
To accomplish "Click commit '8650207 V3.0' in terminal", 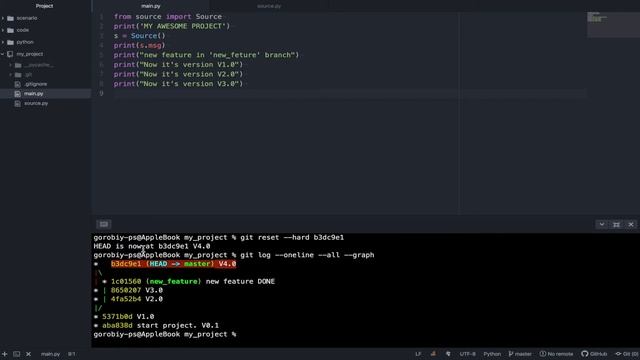I will click(x=137, y=290).
